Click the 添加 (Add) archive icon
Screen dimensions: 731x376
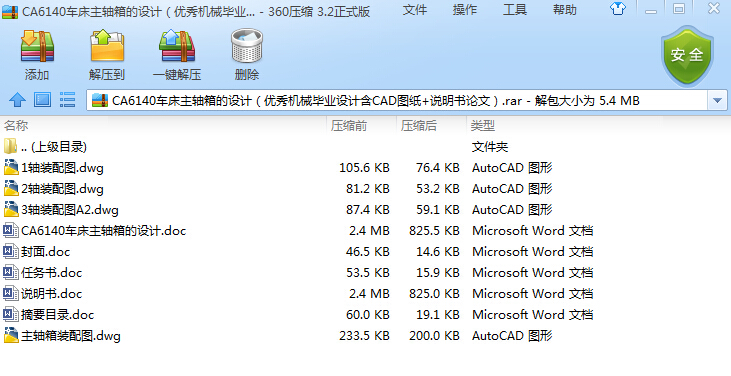(x=37, y=47)
